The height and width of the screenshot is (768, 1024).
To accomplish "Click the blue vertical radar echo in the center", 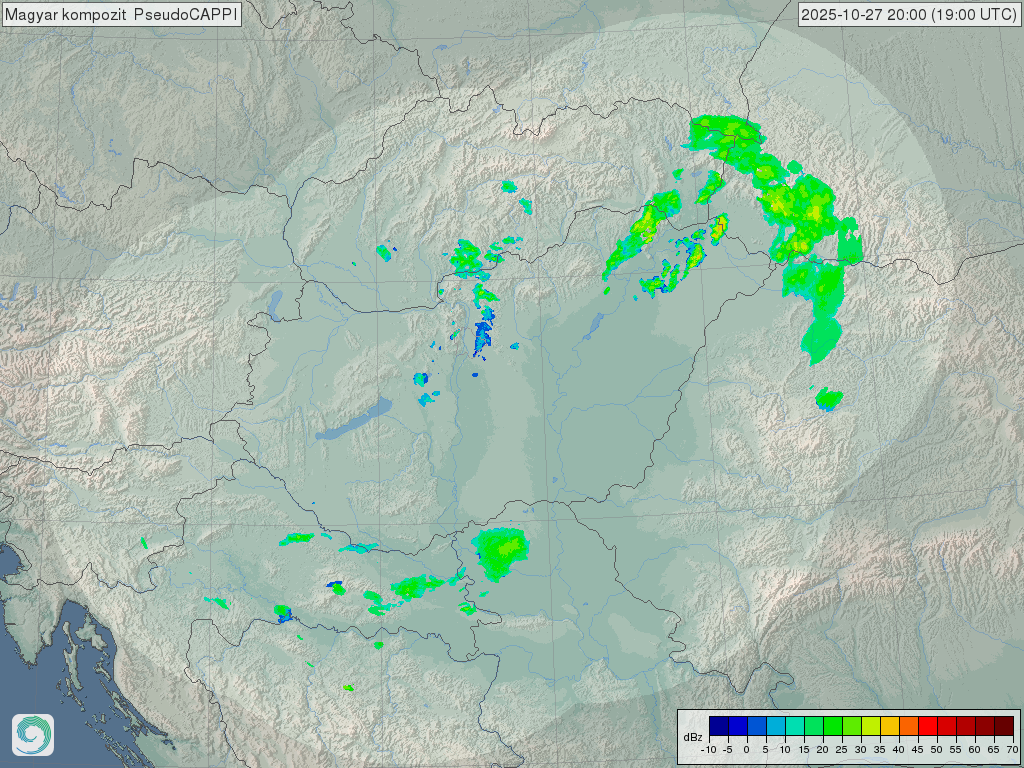I will [x=483, y=335].
